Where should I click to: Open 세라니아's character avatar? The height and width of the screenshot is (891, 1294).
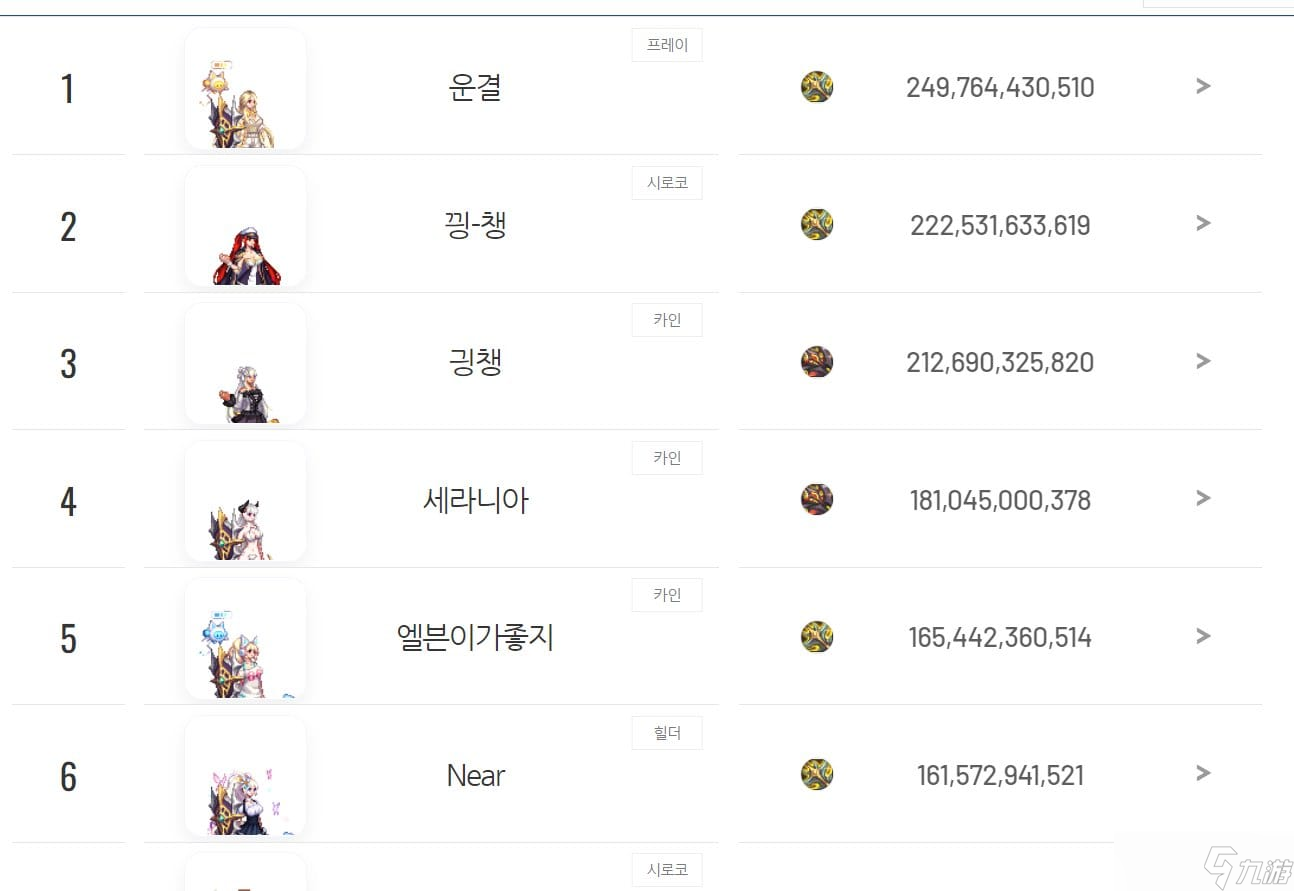pyautogui.click(x=245, y=500)
